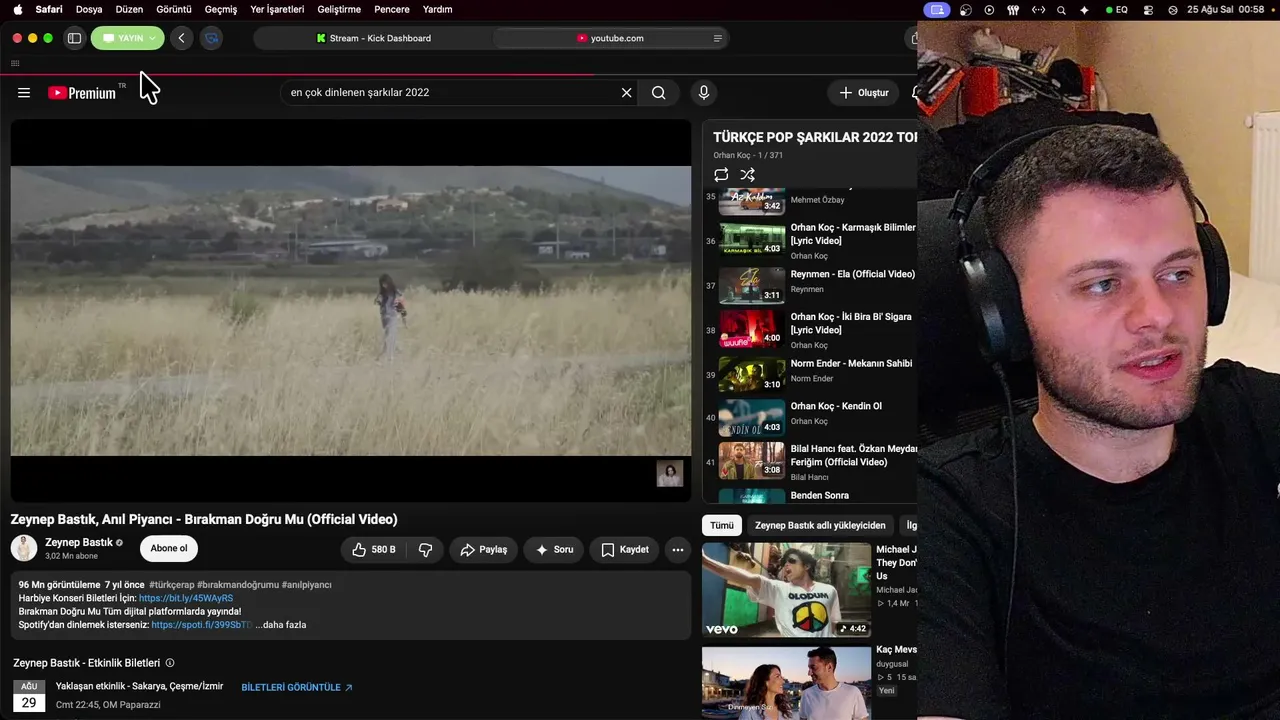
Task: Open the Yer İşaretleri menu
Action: (277, 9)
